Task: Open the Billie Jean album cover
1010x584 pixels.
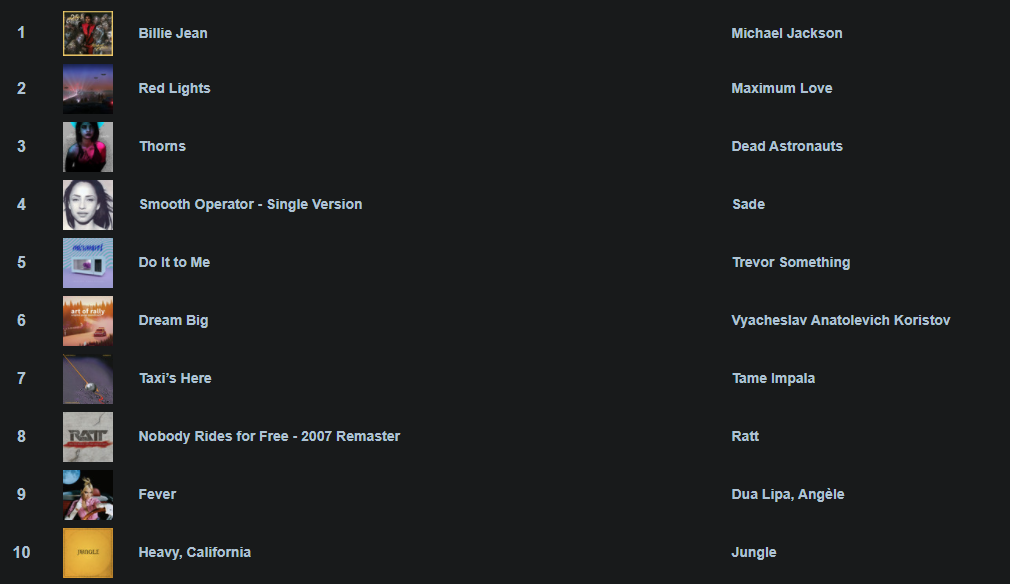Action: pos(88,33)
